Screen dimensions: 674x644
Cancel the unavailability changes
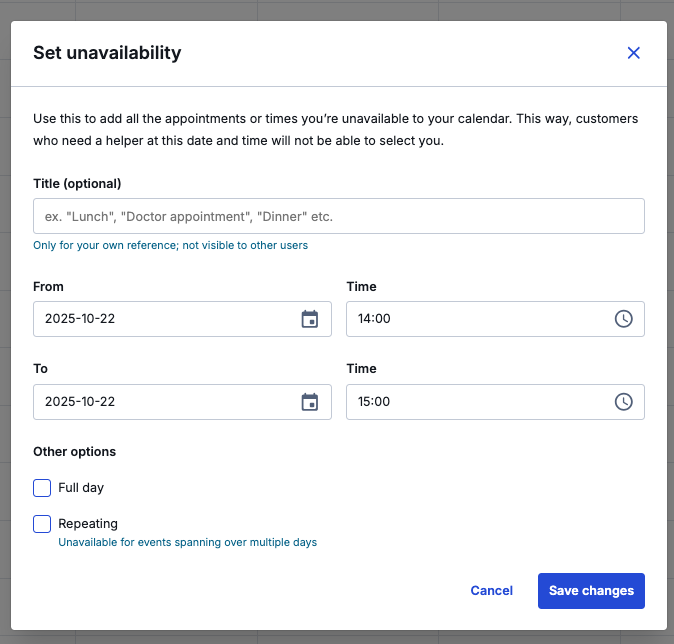(x=491, y=591)
